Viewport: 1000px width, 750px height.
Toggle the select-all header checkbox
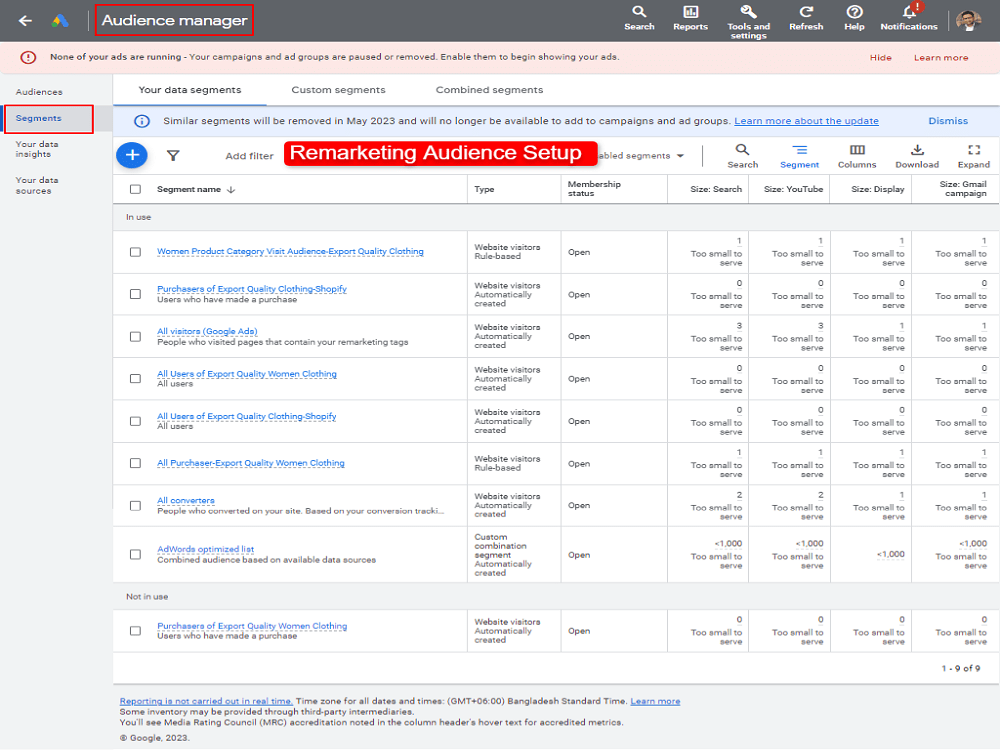coord(135,189)
